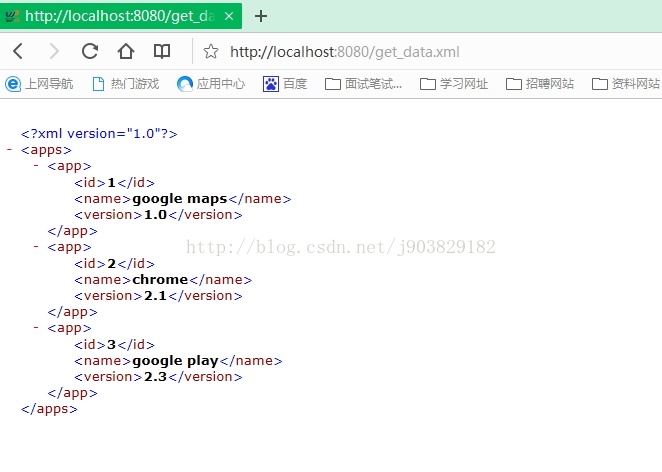Collapse the app element with id 3
This screenshot has width=662, height=472.
point(36,328)
